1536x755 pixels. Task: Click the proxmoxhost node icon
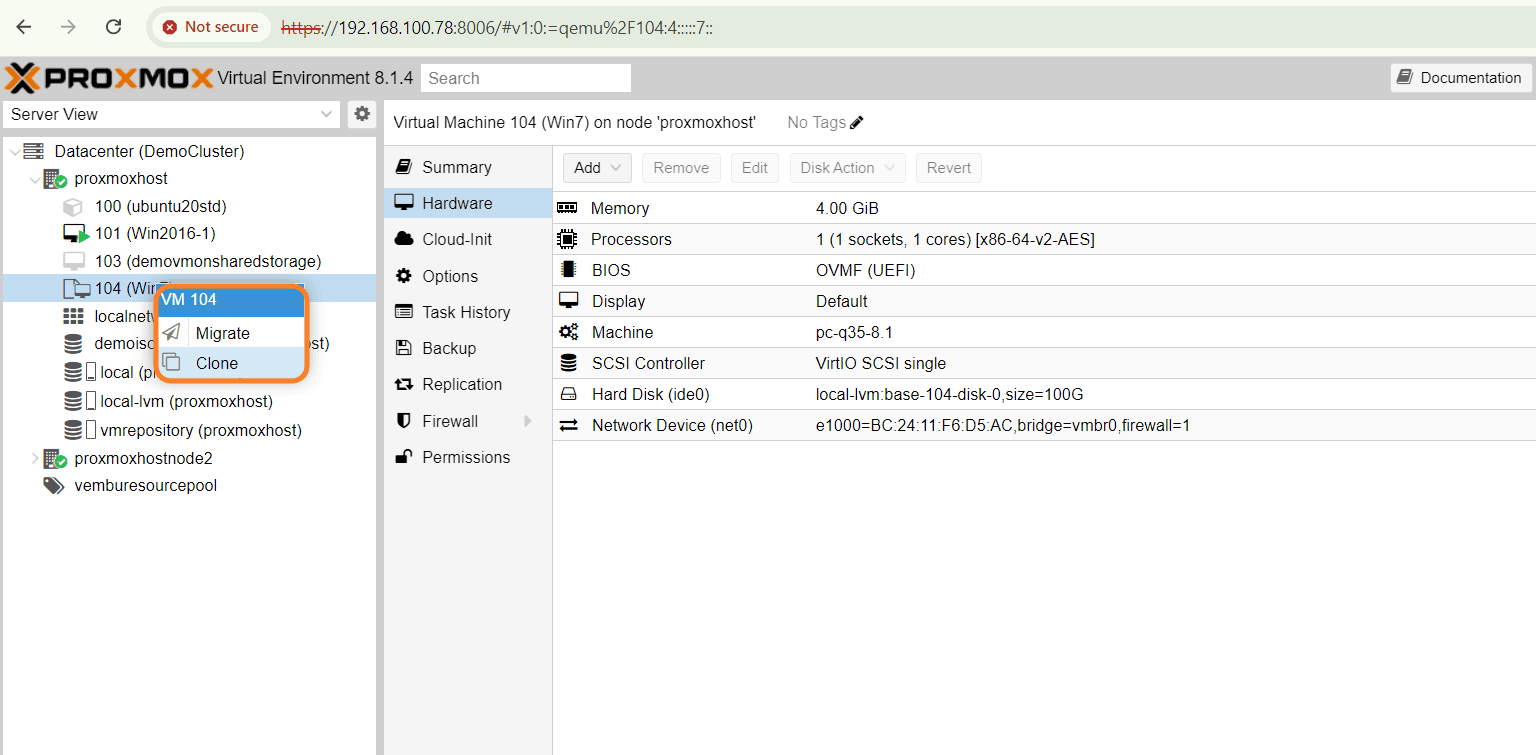coord(54,179)
